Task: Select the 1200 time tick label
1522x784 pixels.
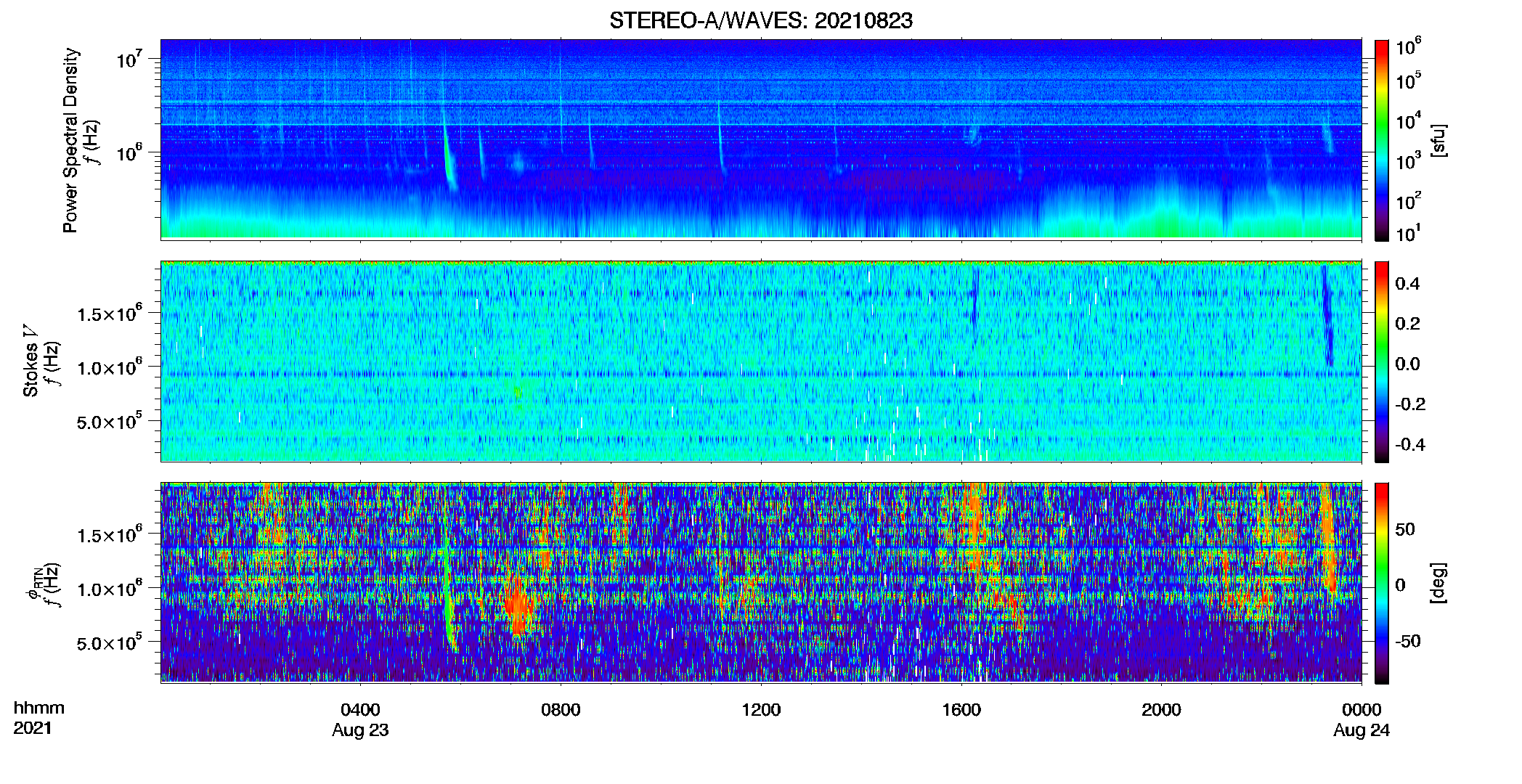Action: pyautogui.click(x=761, y=710)
